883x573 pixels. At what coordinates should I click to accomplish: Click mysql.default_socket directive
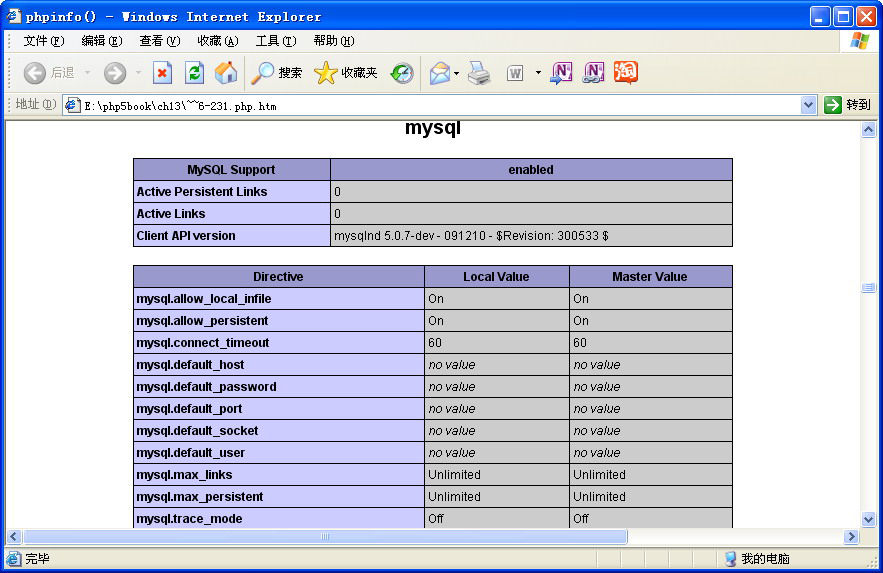point(197,430)
